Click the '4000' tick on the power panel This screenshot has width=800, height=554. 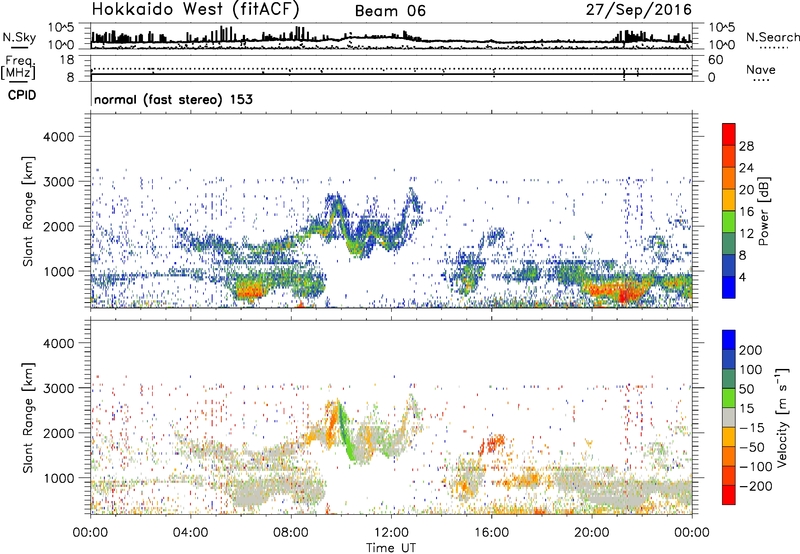point(59,137)
